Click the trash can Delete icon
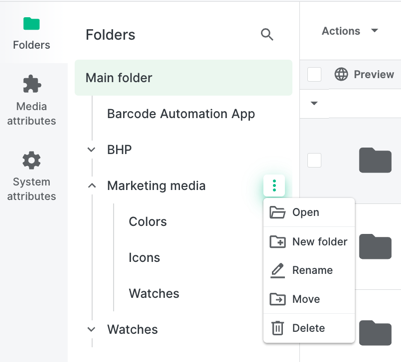Image resolution: width=401 pixels, height=362 pixels. point(277,328)
